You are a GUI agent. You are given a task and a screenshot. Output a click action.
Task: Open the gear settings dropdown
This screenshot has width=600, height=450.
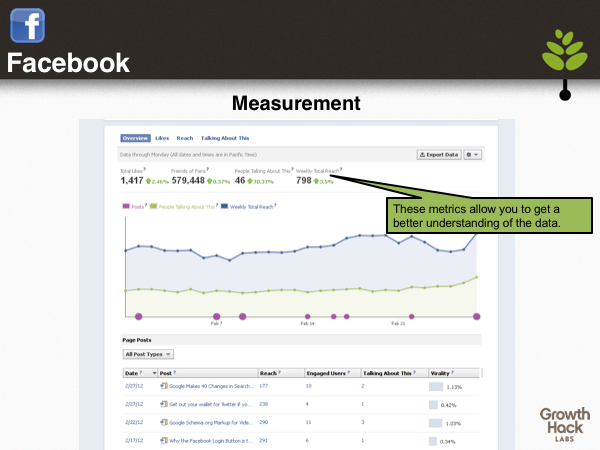(x=473, y=155)
